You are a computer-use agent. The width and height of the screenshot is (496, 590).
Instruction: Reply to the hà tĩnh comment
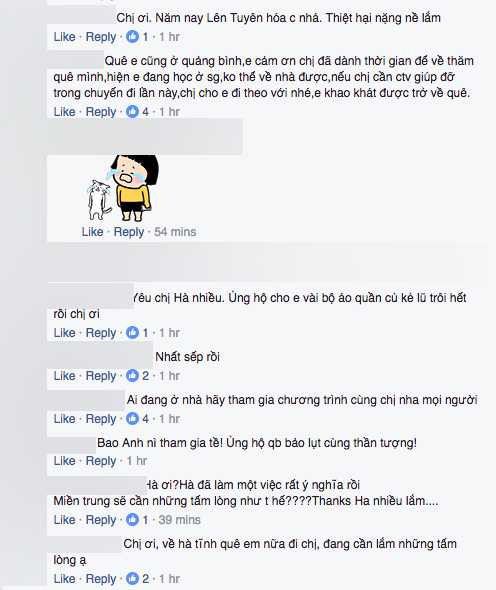tap(100, 578)
